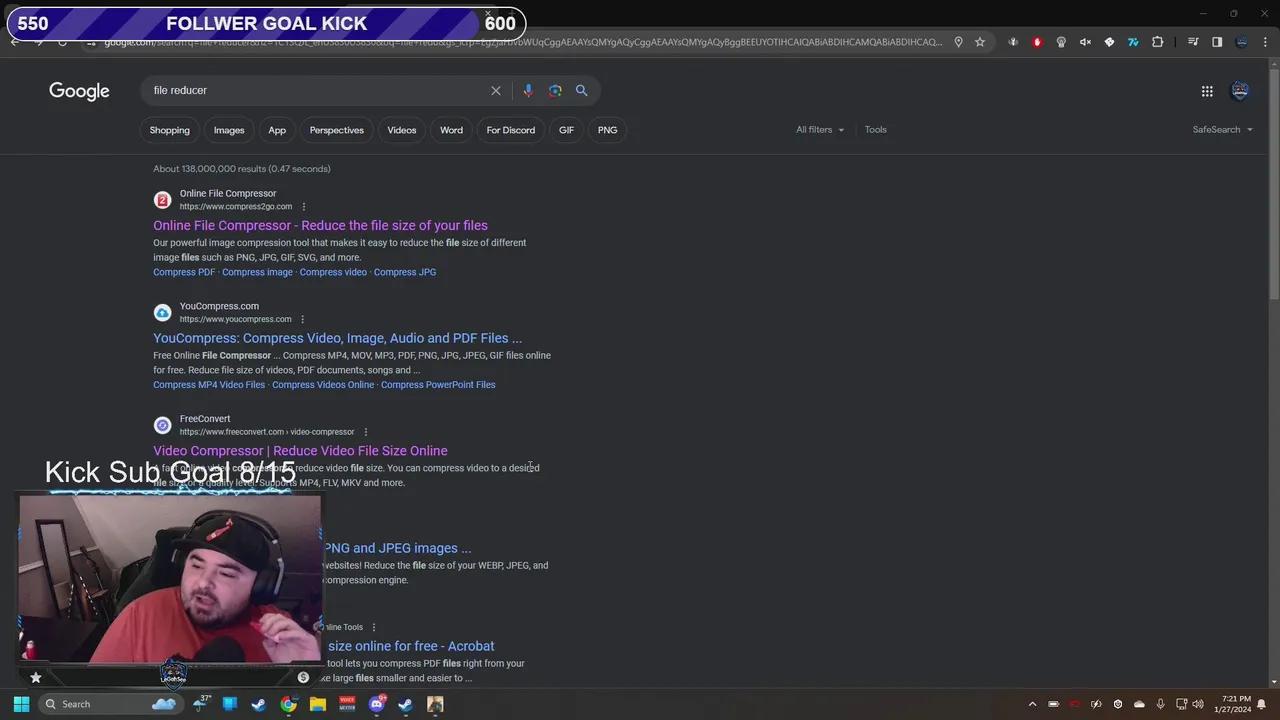Select the Videos filter chip
The height and width of the screenshot is (720, 1280).
click(x=402, y=130)
